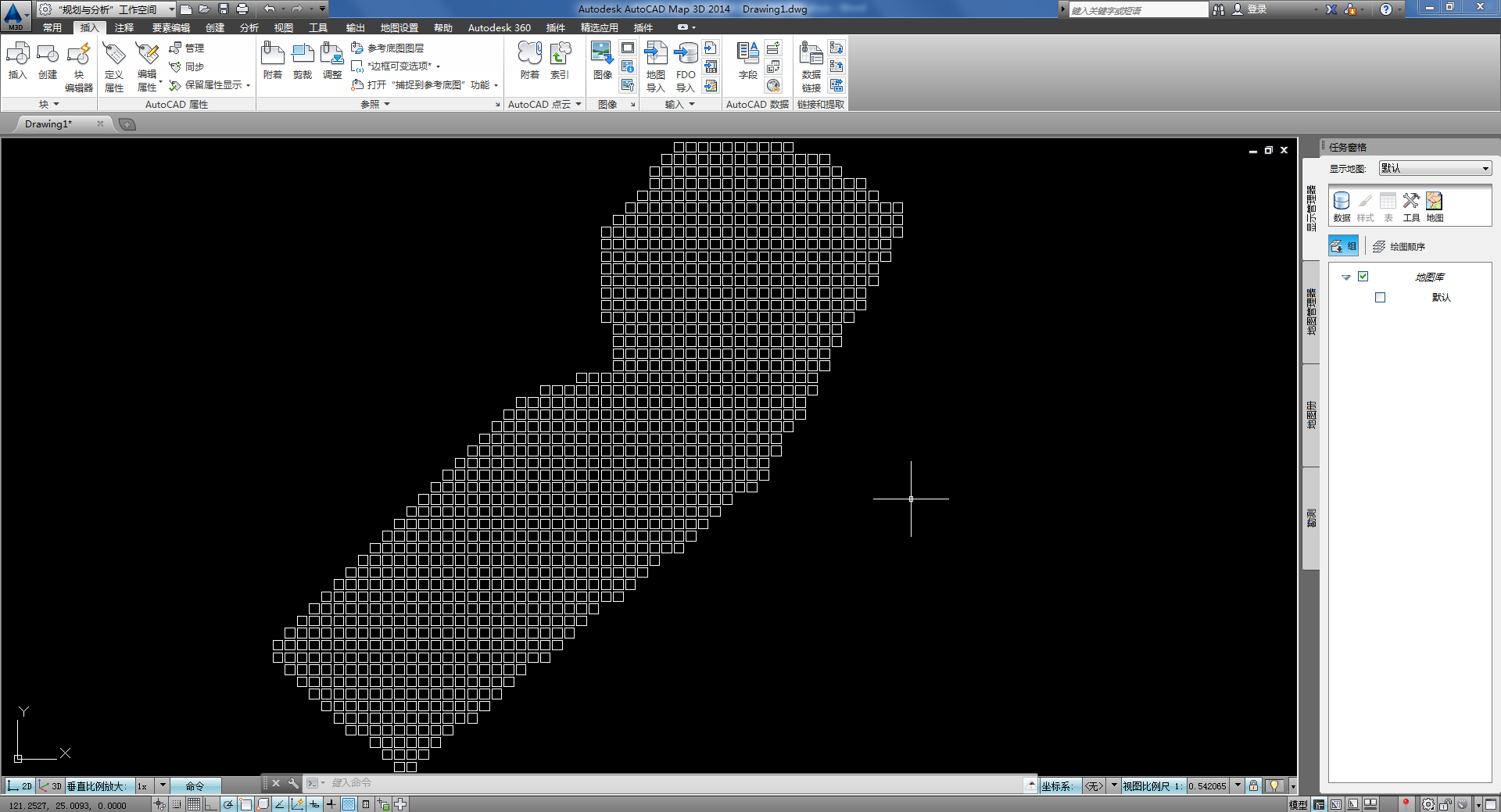
Task: Click the 管理 attribute manager button
Action: pos(187,48)
